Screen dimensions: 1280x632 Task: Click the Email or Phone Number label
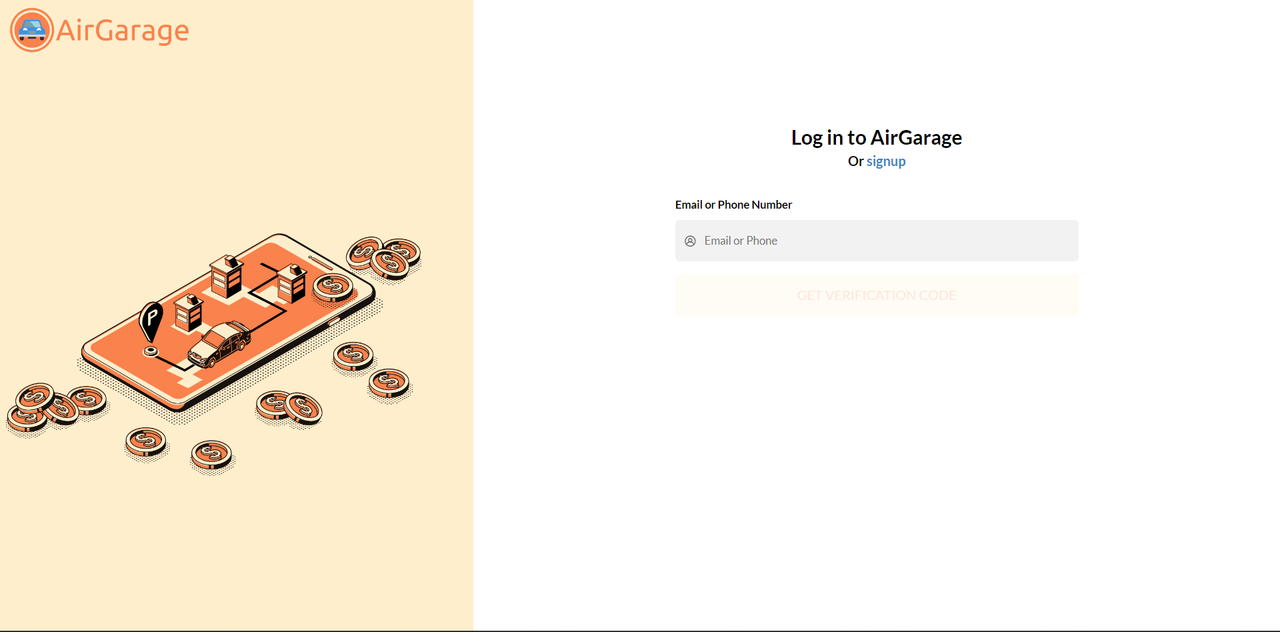[x=734, y=205]
